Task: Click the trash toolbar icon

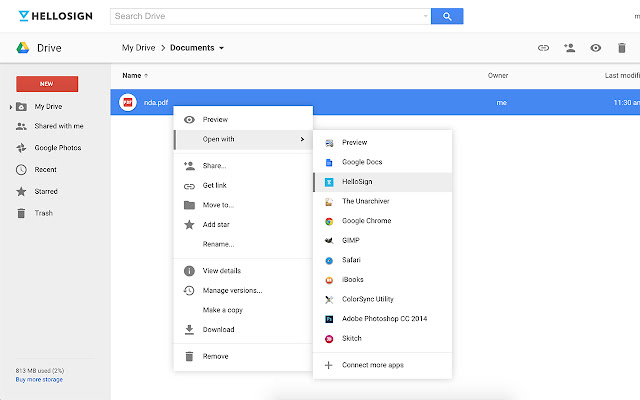Action: point(622,48)
